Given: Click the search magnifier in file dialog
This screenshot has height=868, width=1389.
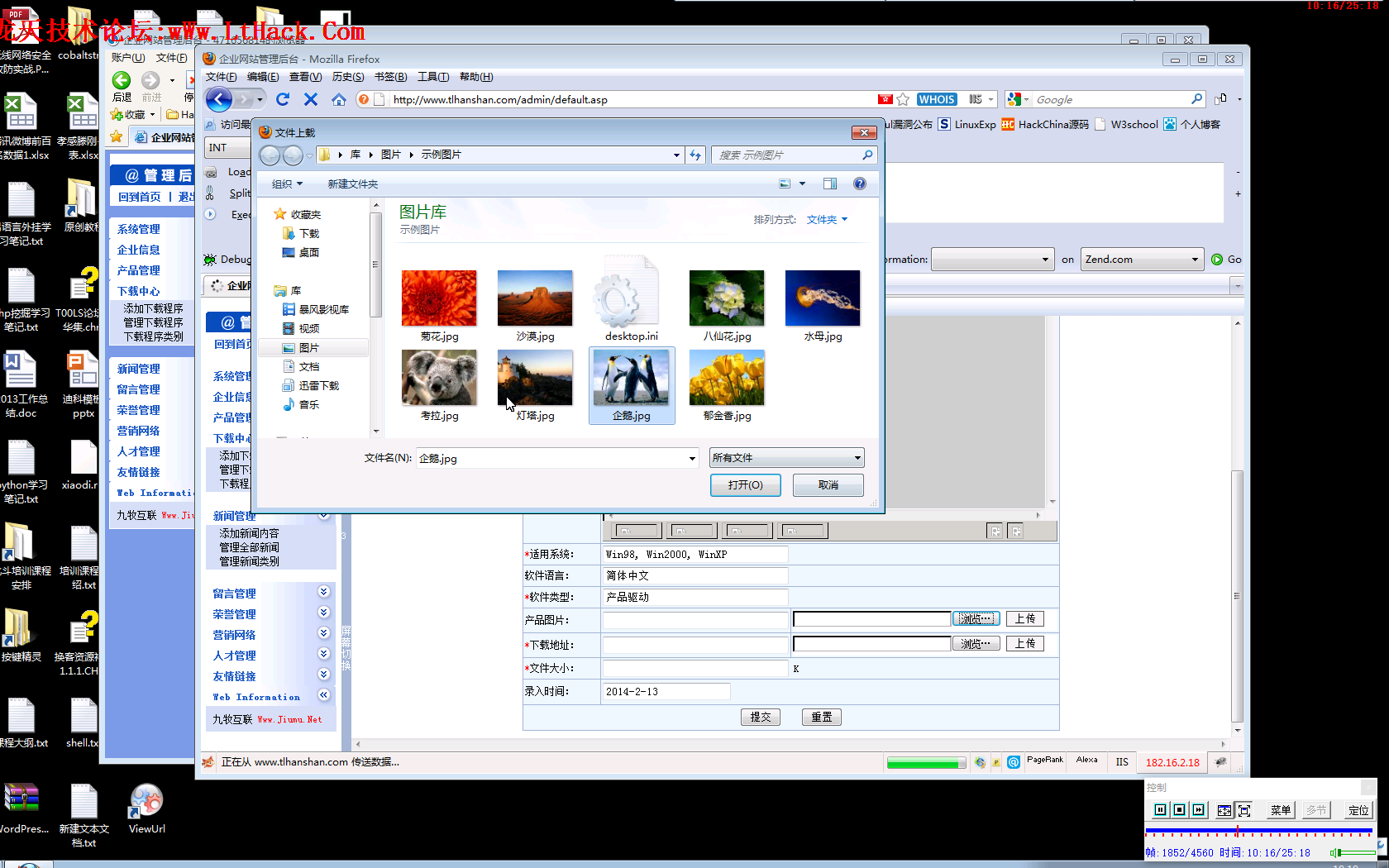Looking at the screenshot, I should (x=867, y=155).
